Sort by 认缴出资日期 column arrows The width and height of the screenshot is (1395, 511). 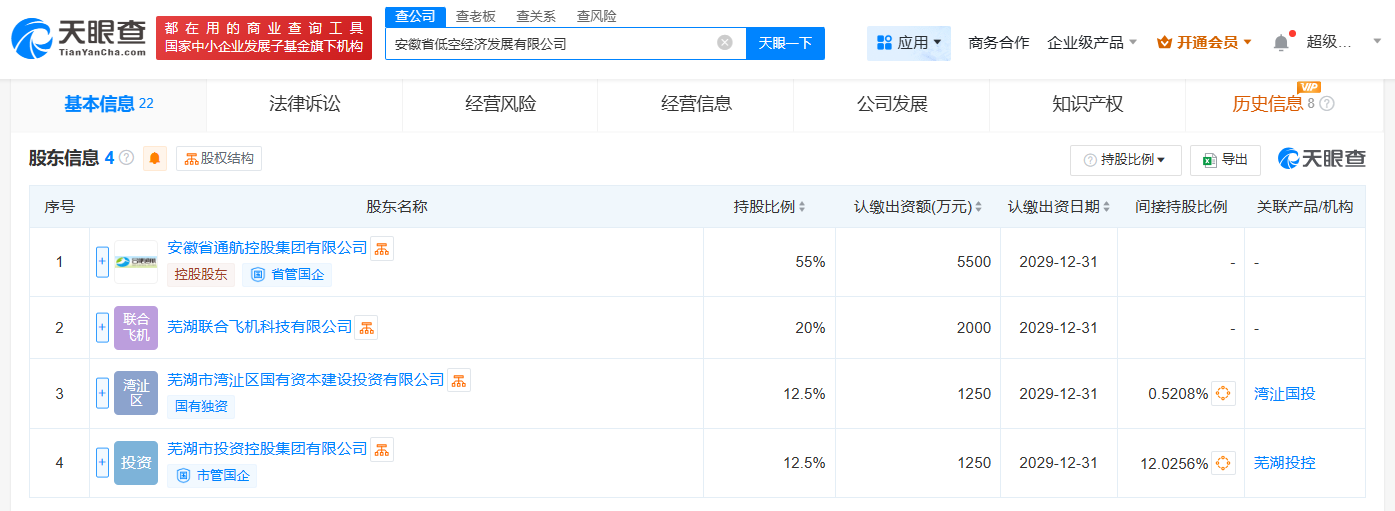tap(1107, 207)
